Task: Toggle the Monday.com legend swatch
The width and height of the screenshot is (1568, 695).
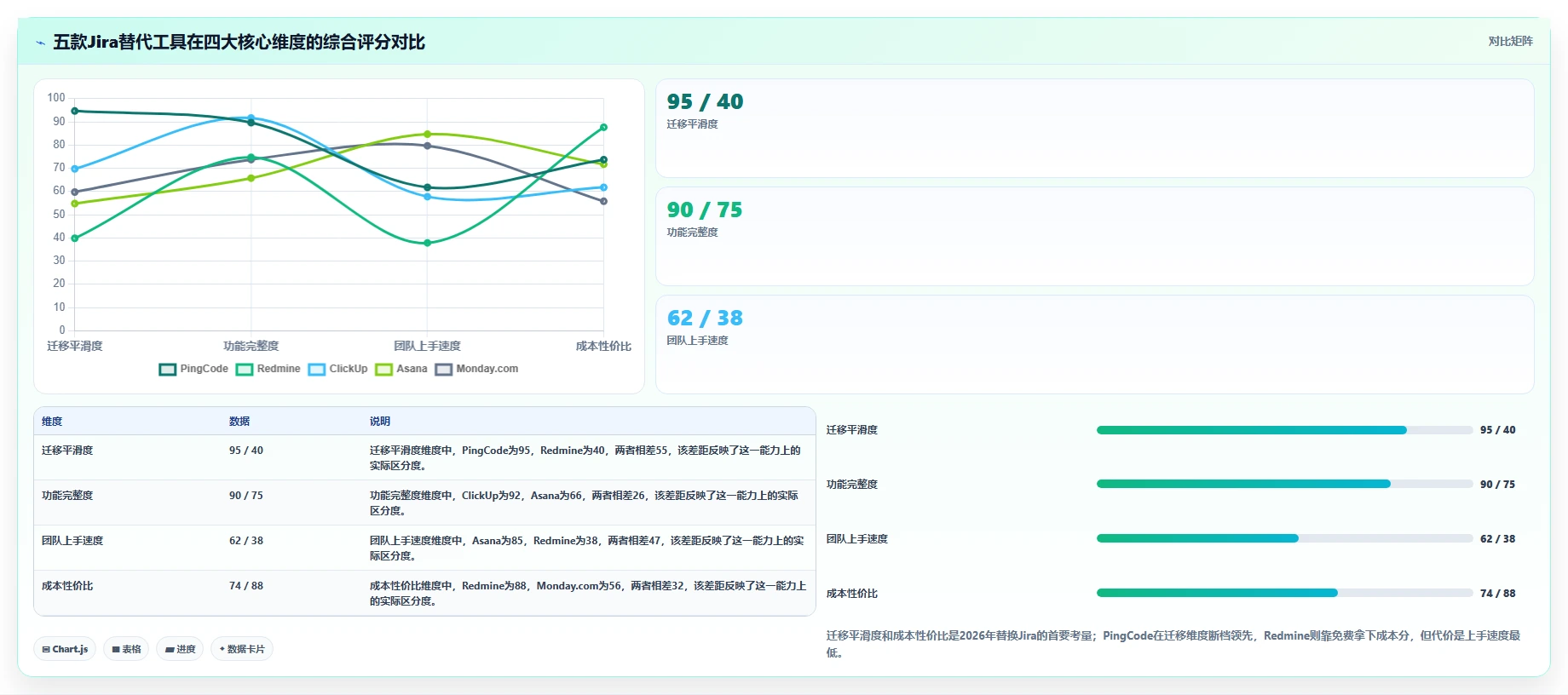Action: [444, 370]
